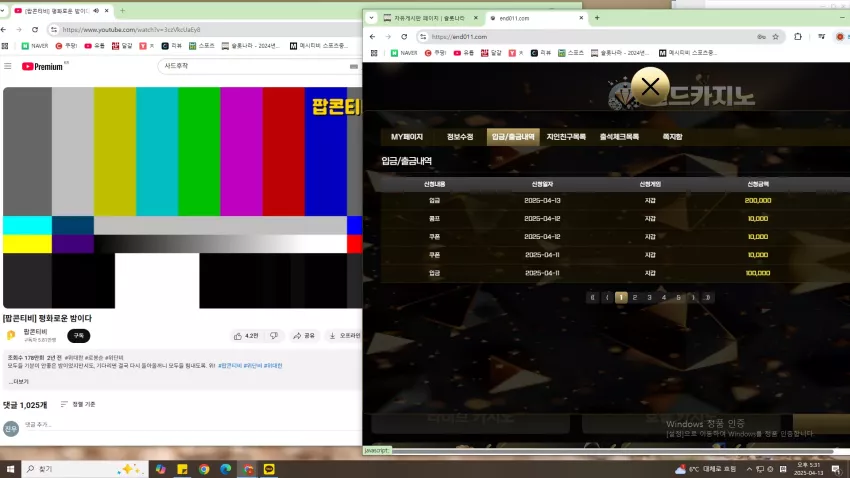
Task: Open the 팝콘티비 channel avatar
Action: point(11,335)
